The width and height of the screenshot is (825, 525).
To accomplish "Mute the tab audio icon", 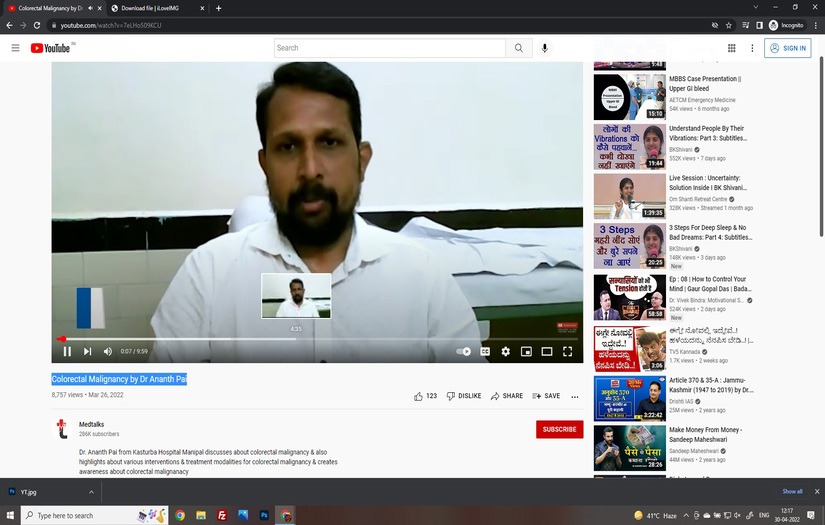I will (x=90, y=8).
